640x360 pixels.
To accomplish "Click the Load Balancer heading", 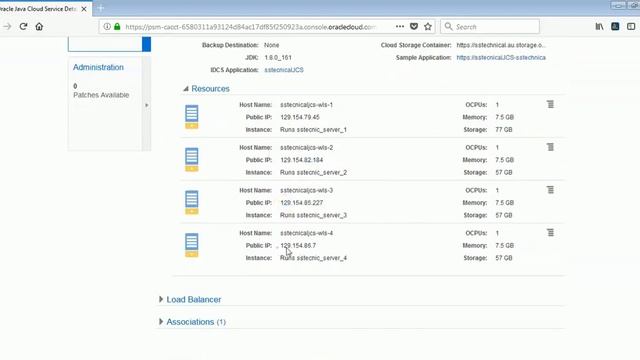I will click(194, 299).
